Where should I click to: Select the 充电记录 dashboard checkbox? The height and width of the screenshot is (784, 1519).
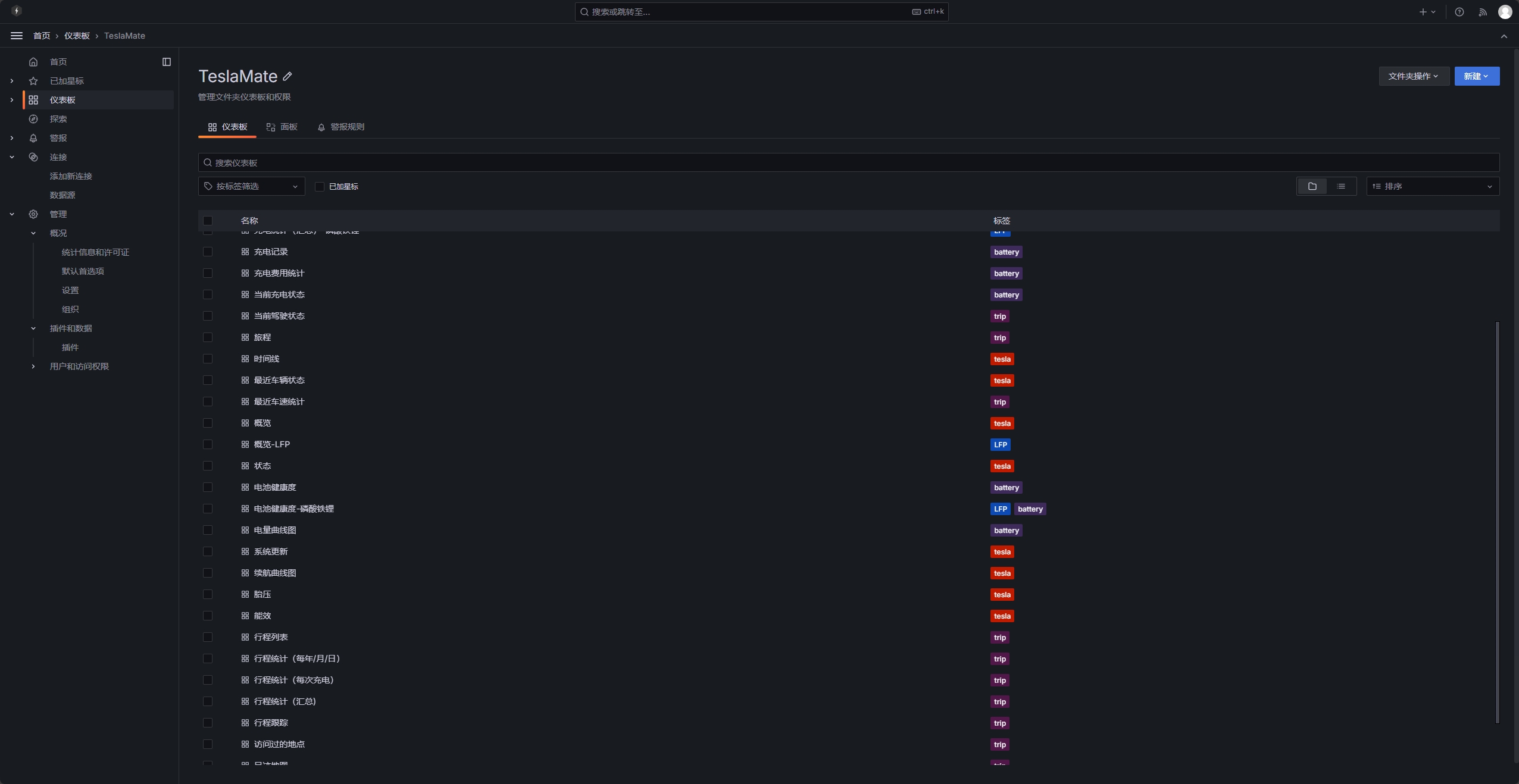tap(207, 252)
